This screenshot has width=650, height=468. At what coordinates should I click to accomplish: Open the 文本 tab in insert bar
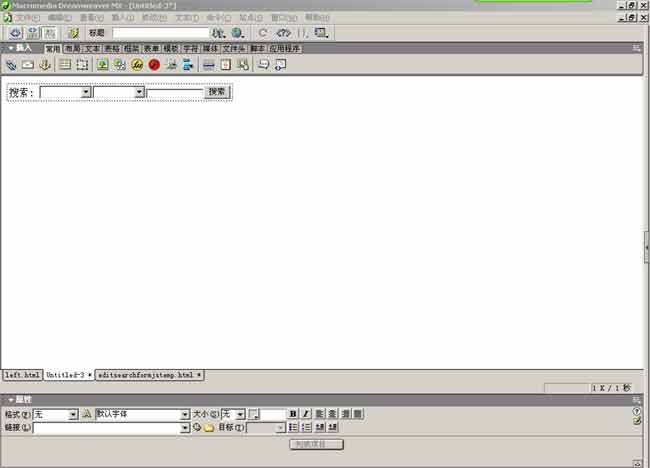coord(92,48)
